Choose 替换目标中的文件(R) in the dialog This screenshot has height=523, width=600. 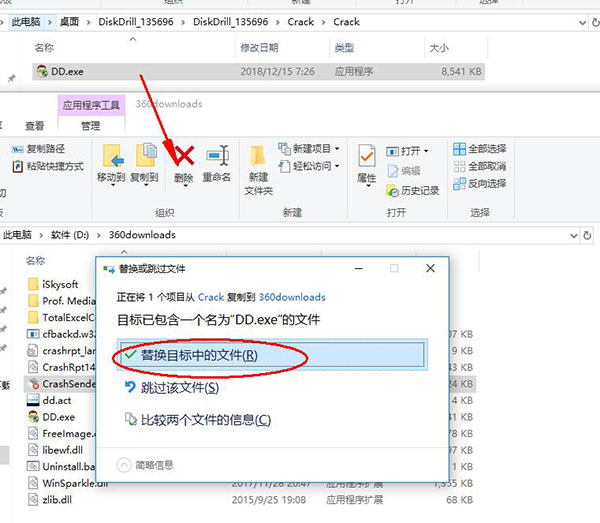click(272, 355)
